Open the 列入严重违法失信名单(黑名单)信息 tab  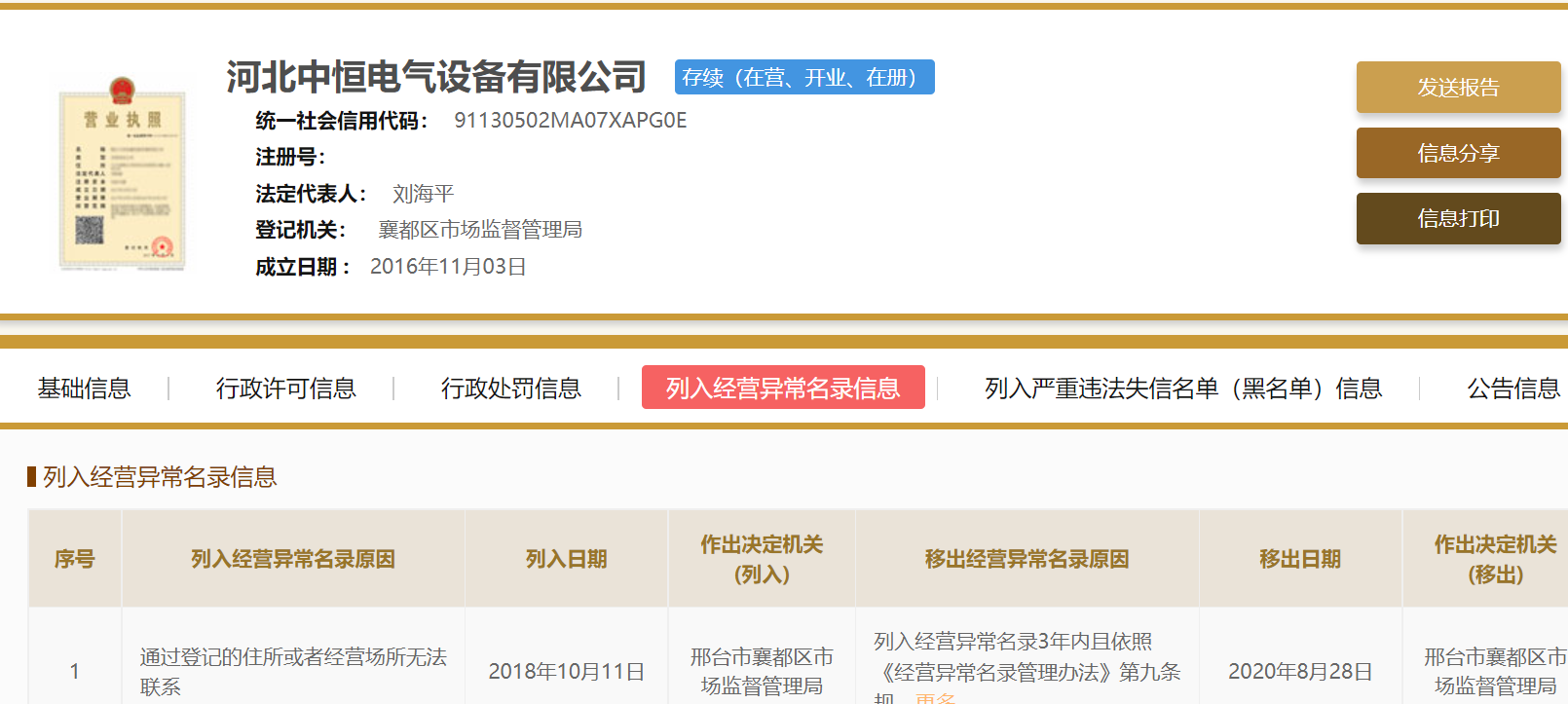pos(1183,389)
